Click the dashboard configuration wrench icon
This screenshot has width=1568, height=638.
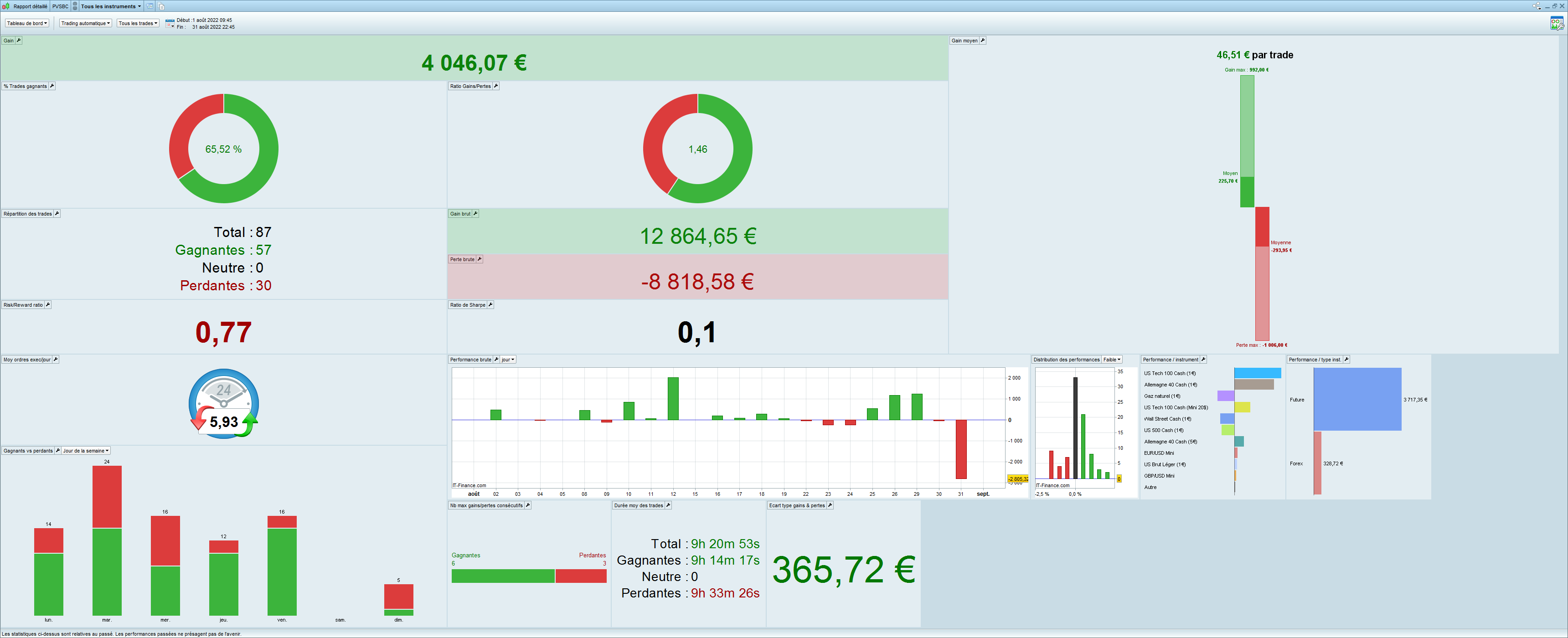point(1557,23)
